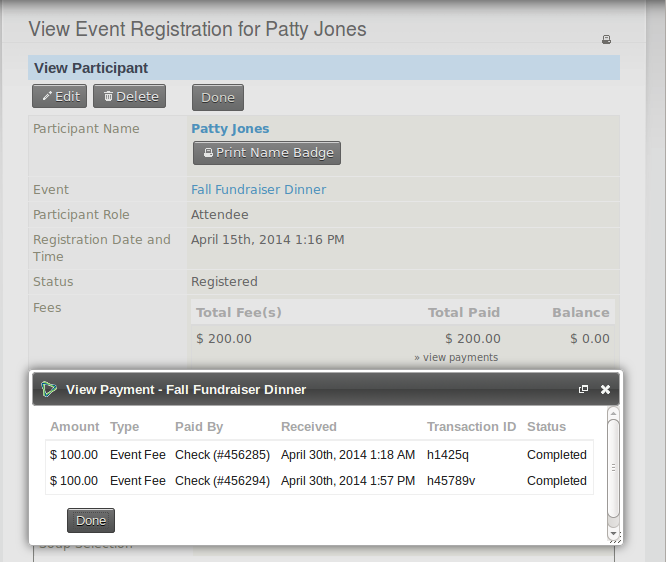Click the Print Name Badge button
The height and width of the screenshot is (562, 666).
267,153
